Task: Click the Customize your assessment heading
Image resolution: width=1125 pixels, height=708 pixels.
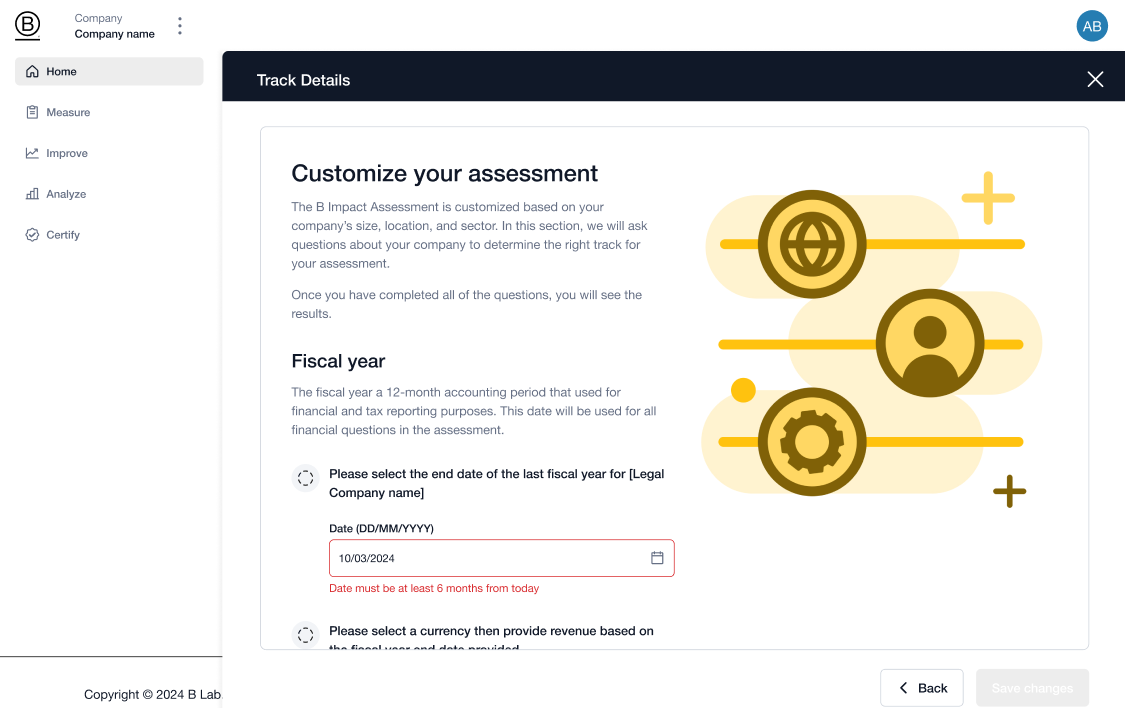Action: [x=444, y=174]
